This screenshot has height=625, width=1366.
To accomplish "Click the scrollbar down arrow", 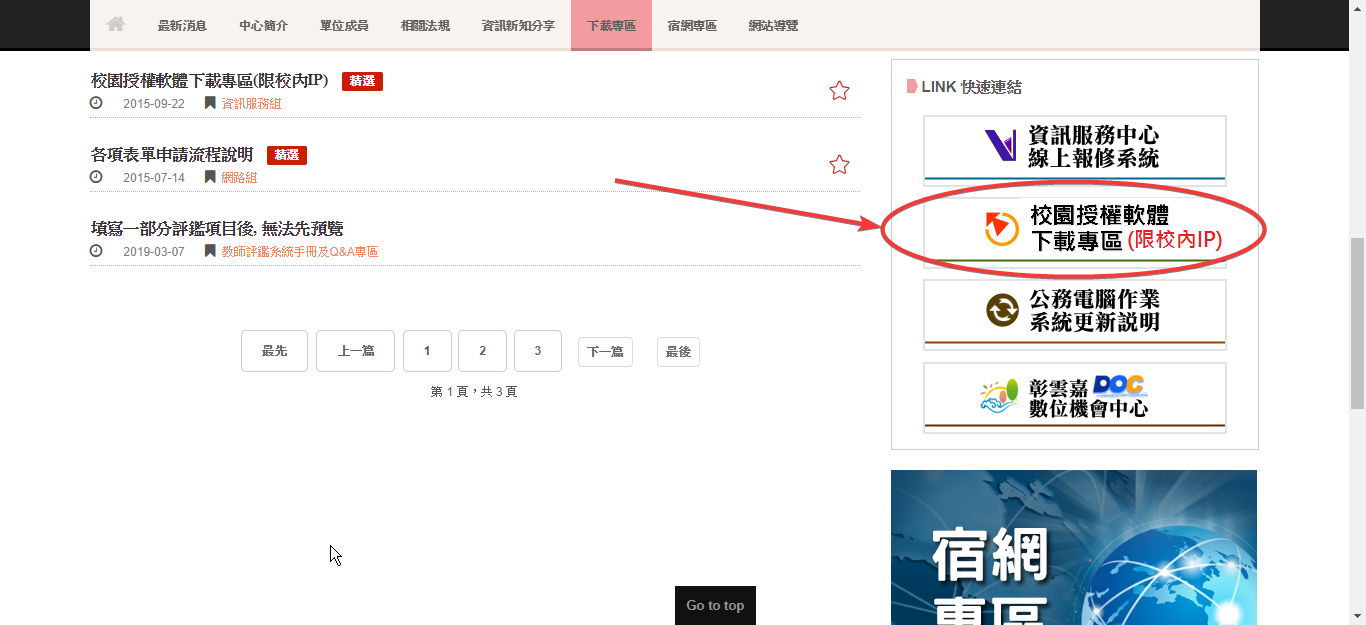I will point(1357,616).
